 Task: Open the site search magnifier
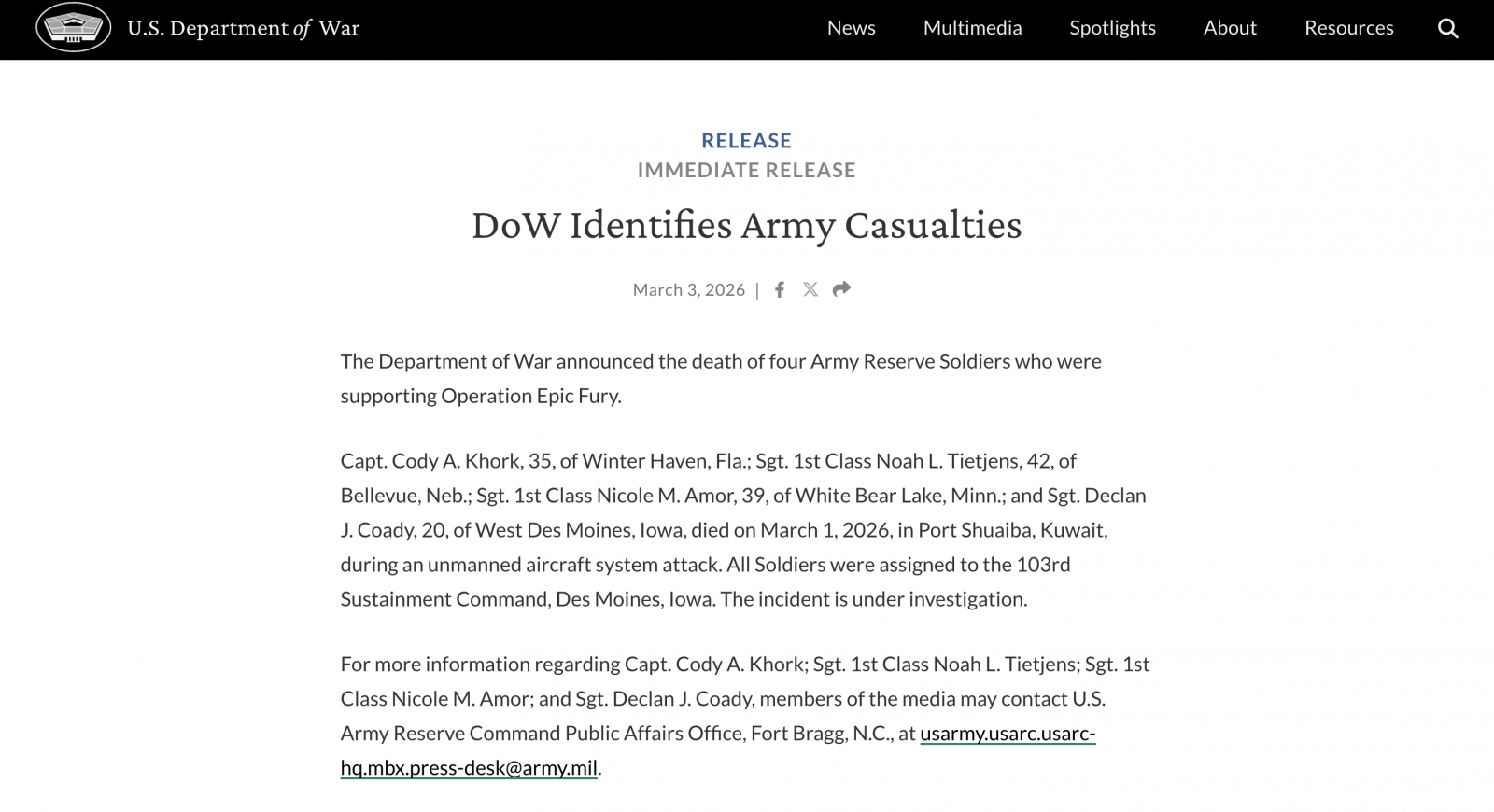click(x=1447, y=29)
